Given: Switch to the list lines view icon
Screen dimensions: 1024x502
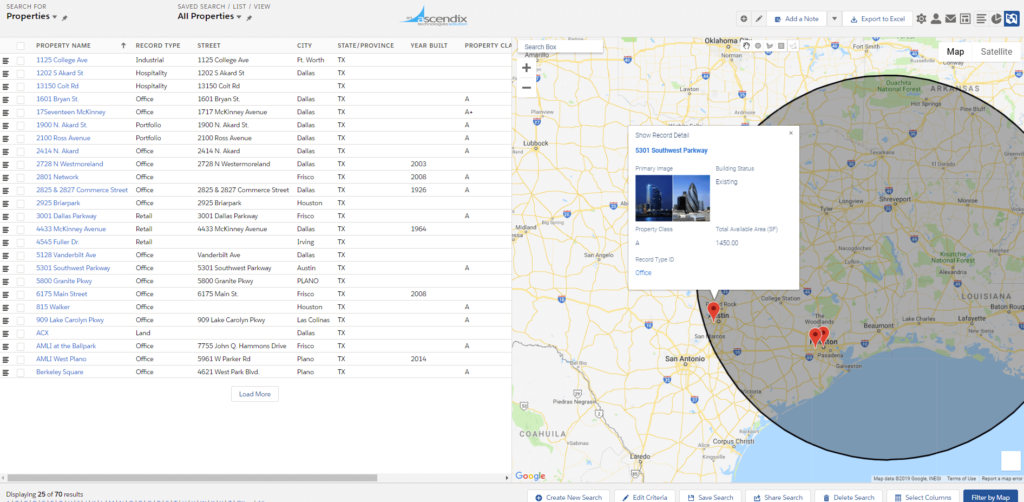Looking at the screenshot, I should point(981,19).
